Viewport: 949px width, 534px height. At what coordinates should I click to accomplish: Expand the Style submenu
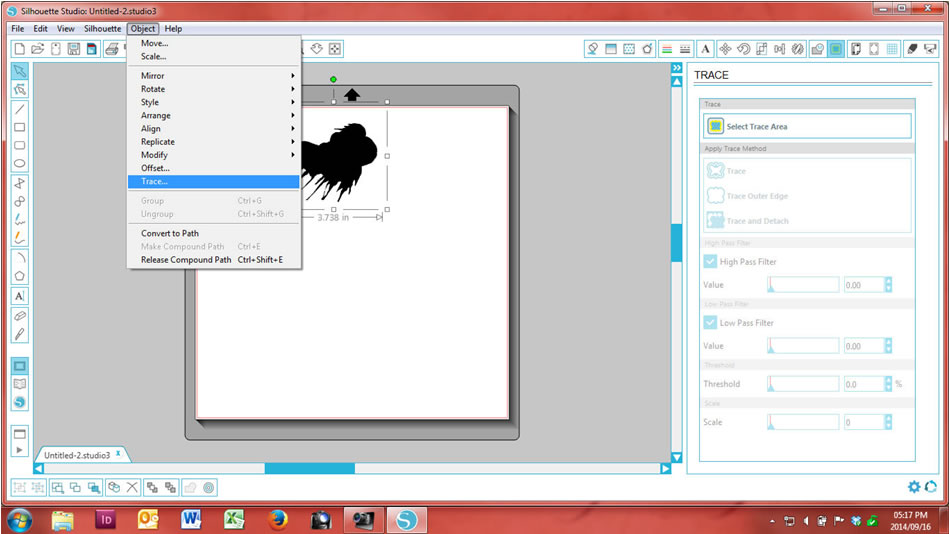(214, 102)
